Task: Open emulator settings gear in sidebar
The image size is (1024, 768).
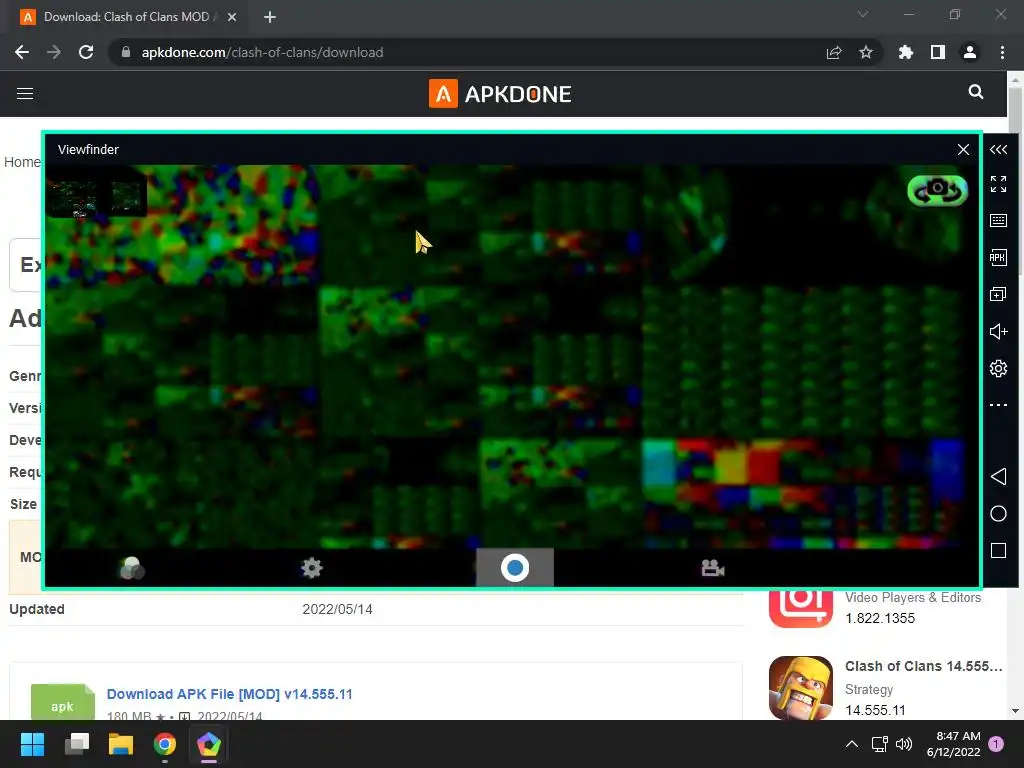Action: point(998,368)
